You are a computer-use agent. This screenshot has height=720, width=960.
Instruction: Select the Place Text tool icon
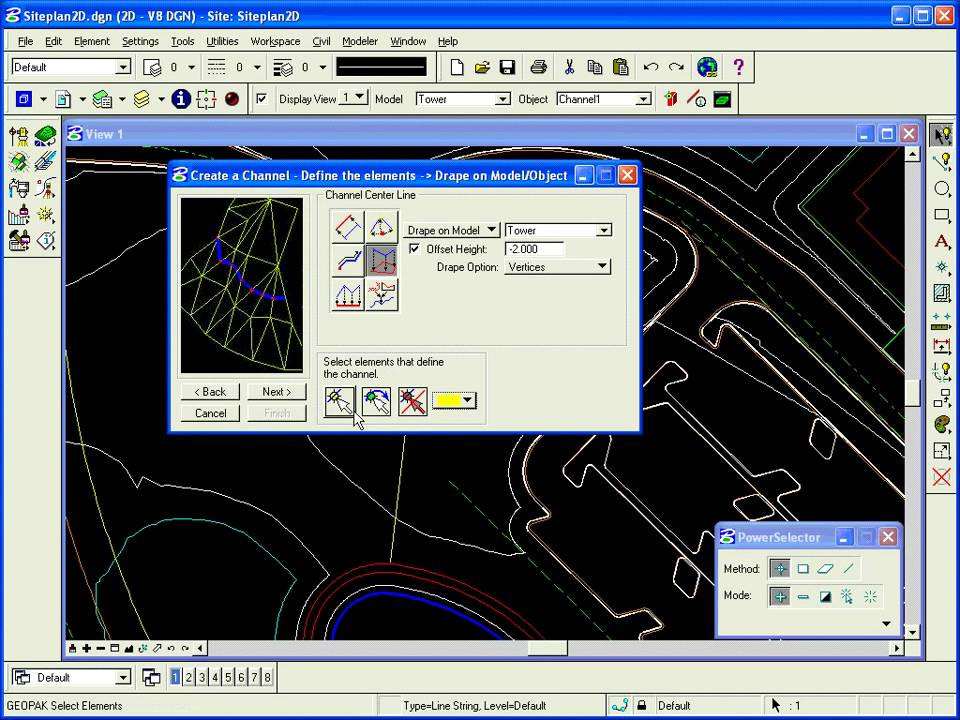(x=942, y=241)
